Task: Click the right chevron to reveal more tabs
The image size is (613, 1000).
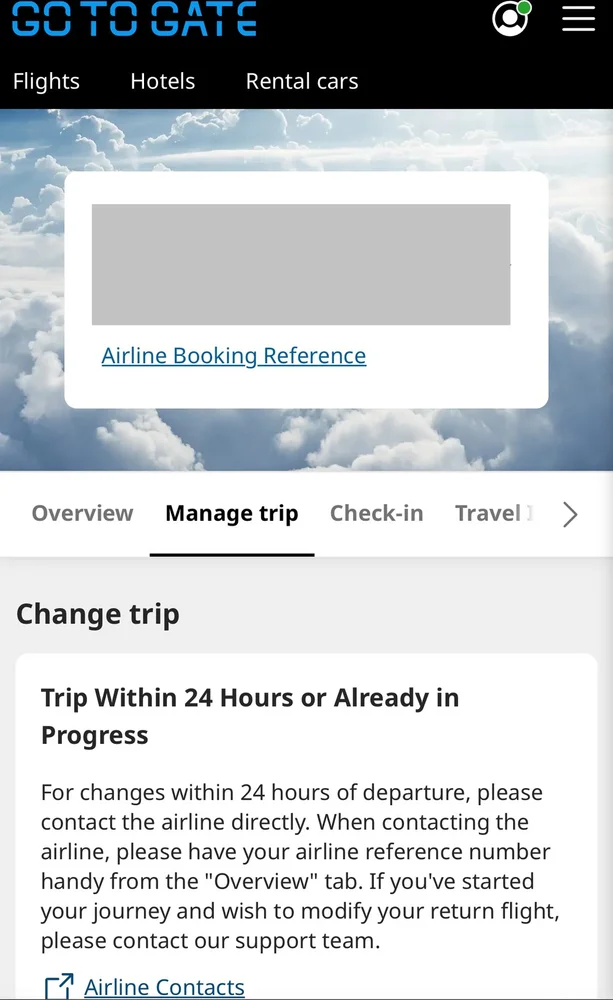Action: (570, 514)
